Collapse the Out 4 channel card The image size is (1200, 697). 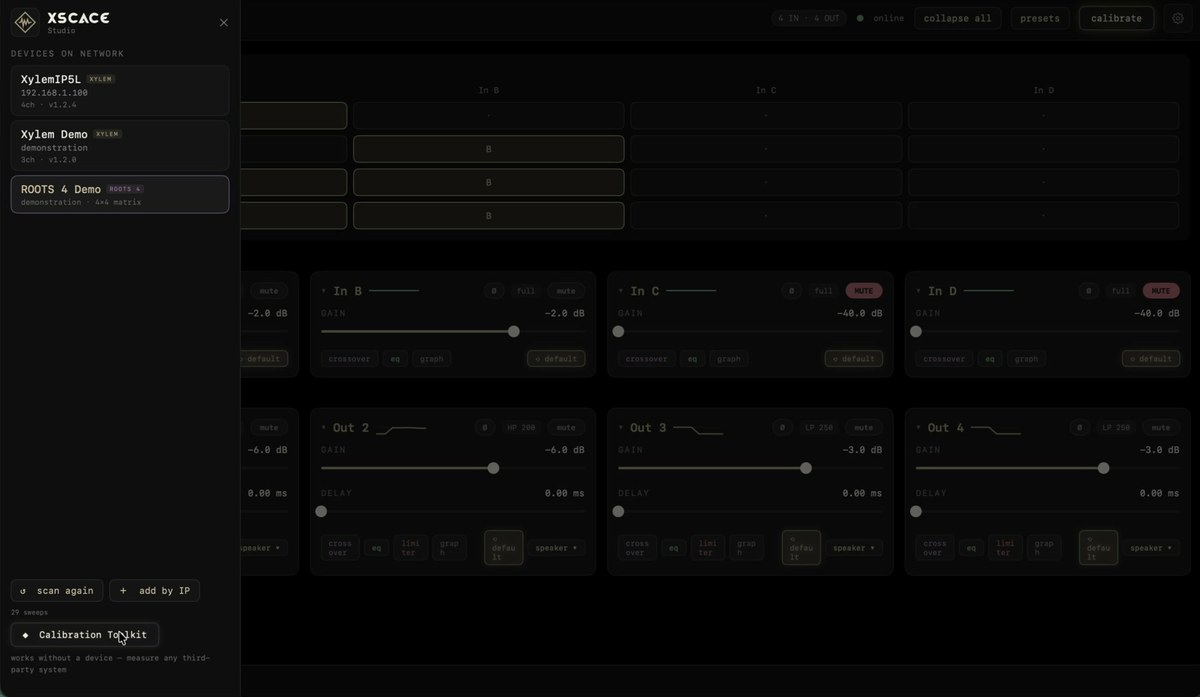(919, 428)
